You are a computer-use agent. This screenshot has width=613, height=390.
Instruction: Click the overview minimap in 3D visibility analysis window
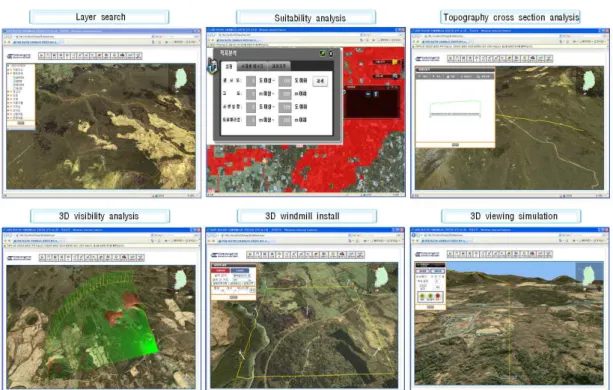pyautogui.click(x=181, y=279)
